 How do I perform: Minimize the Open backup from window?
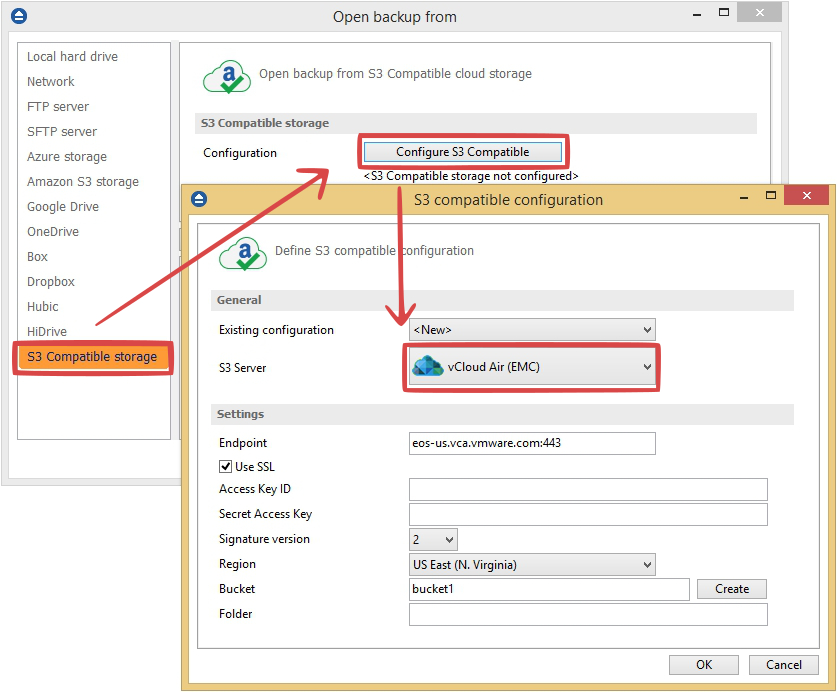697,15
